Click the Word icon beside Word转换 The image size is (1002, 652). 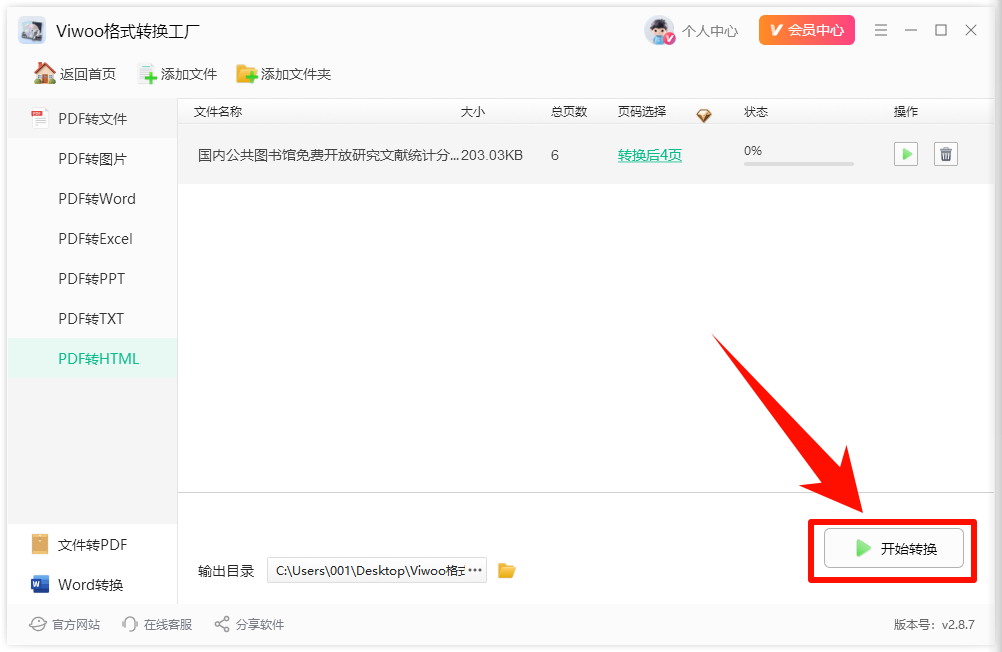coord(40,584)
